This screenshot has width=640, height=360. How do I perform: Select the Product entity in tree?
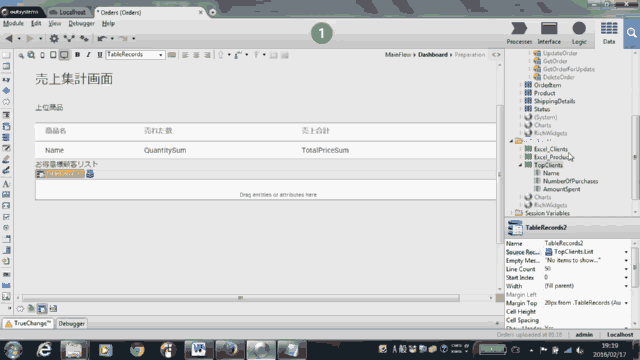(x=544, y=93)
